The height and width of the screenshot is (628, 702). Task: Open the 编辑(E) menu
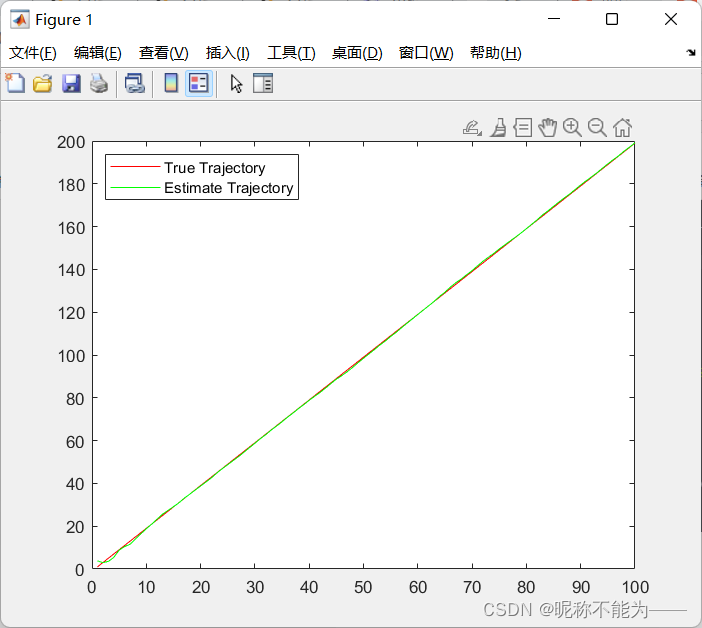pos(98,53)
